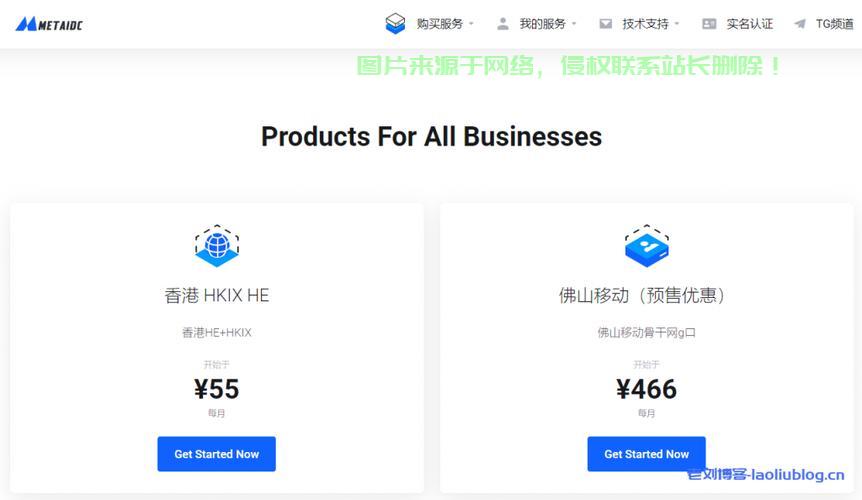Click Get Started Now under ¥466
Image resolution: width=862 pixels, height=500 pixels.
646,454
